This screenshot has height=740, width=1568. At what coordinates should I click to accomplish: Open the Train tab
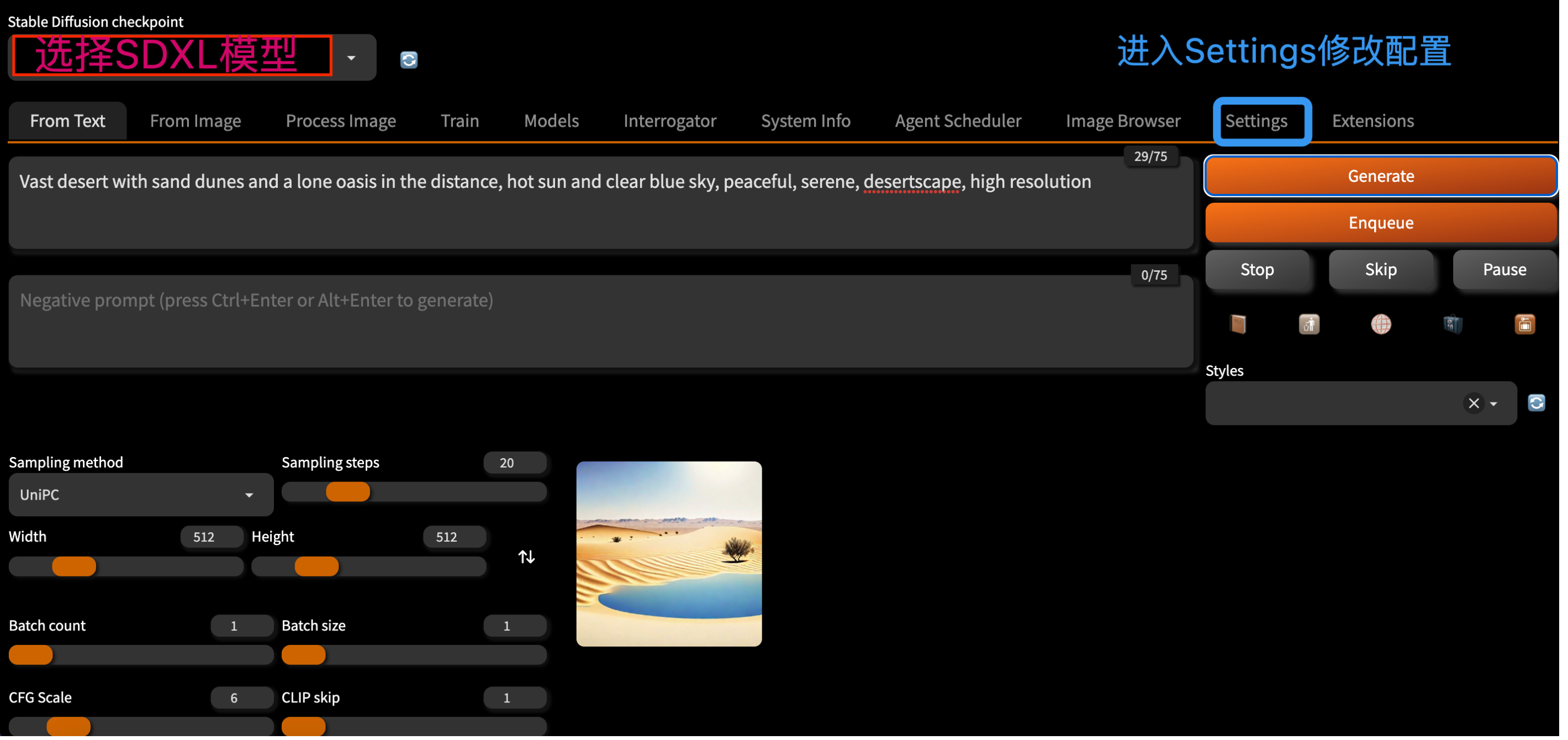click(x=460, y=120)
